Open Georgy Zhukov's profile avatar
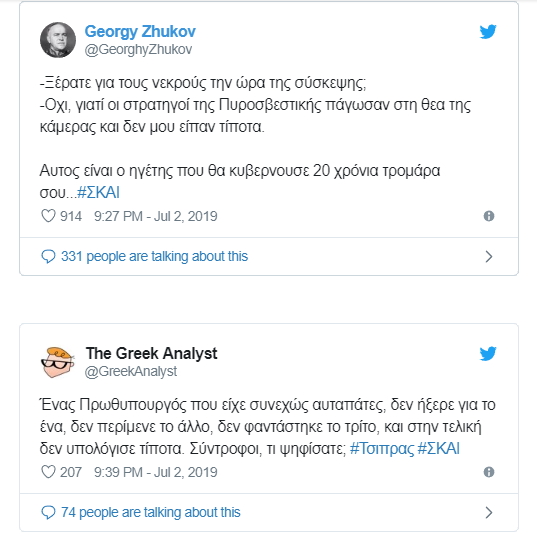The image size is (537, 536). [58, 40]
